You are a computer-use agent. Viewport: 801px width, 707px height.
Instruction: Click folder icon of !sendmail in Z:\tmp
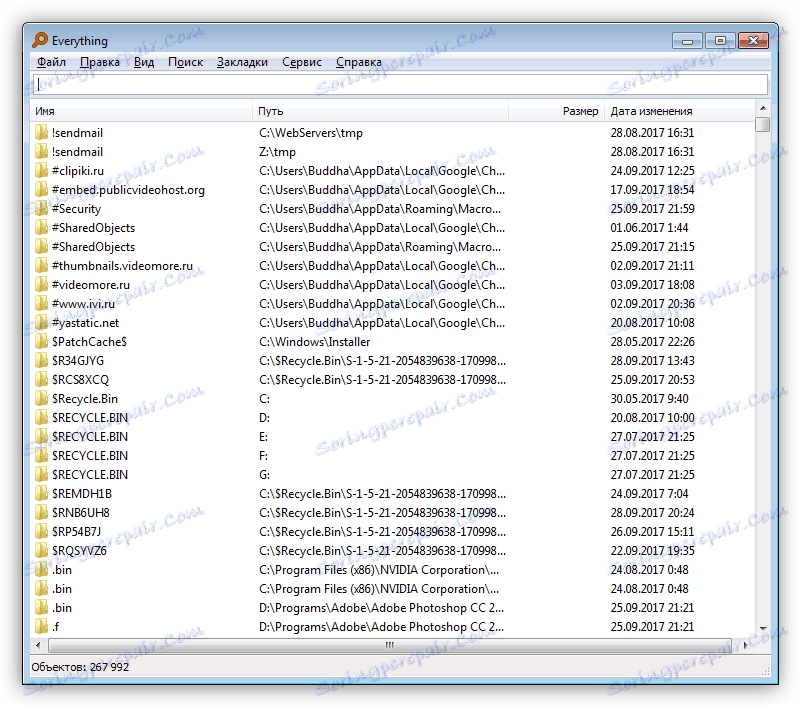[x=41, y=152]
